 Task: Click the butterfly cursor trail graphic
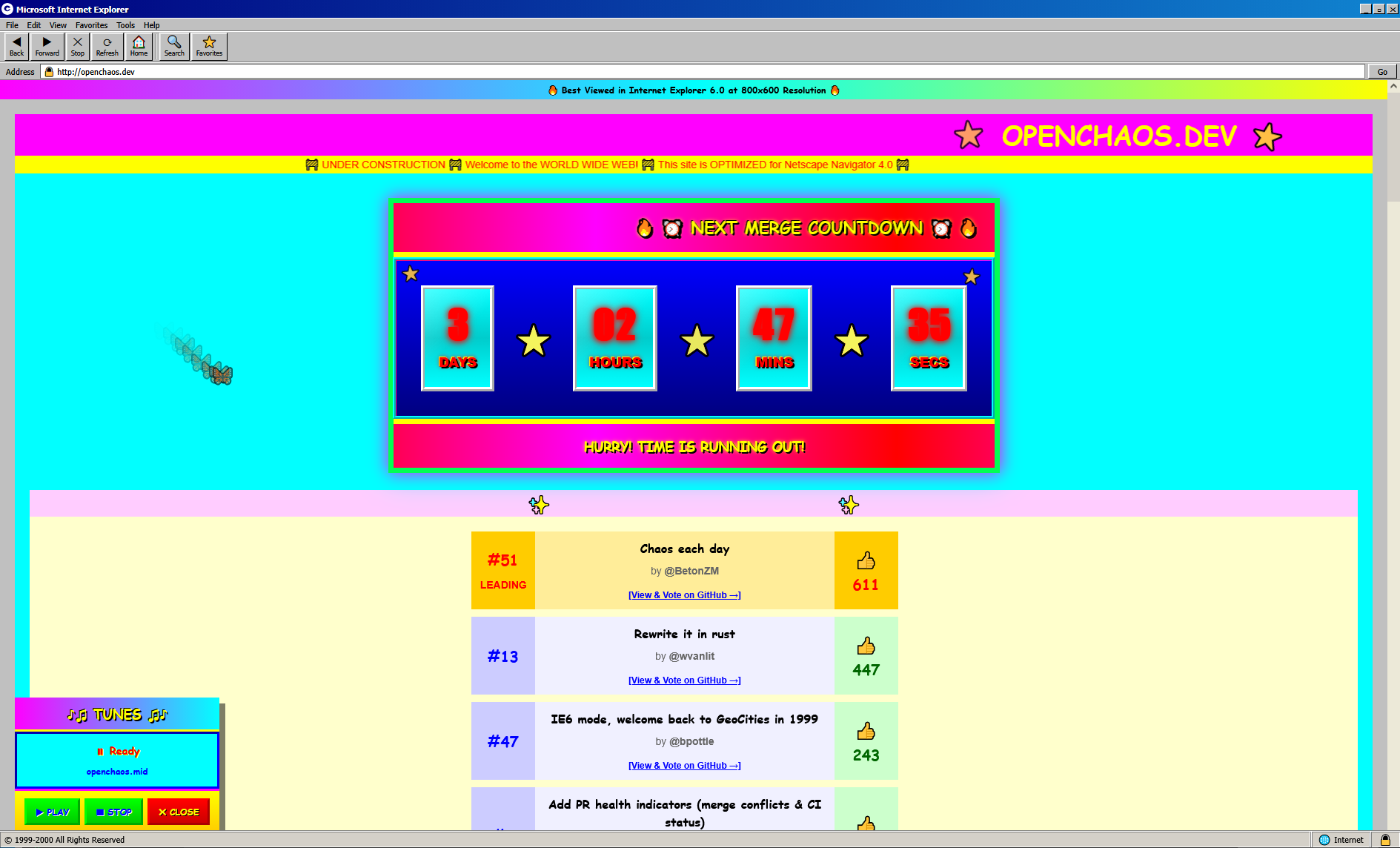tap(221, 374)
